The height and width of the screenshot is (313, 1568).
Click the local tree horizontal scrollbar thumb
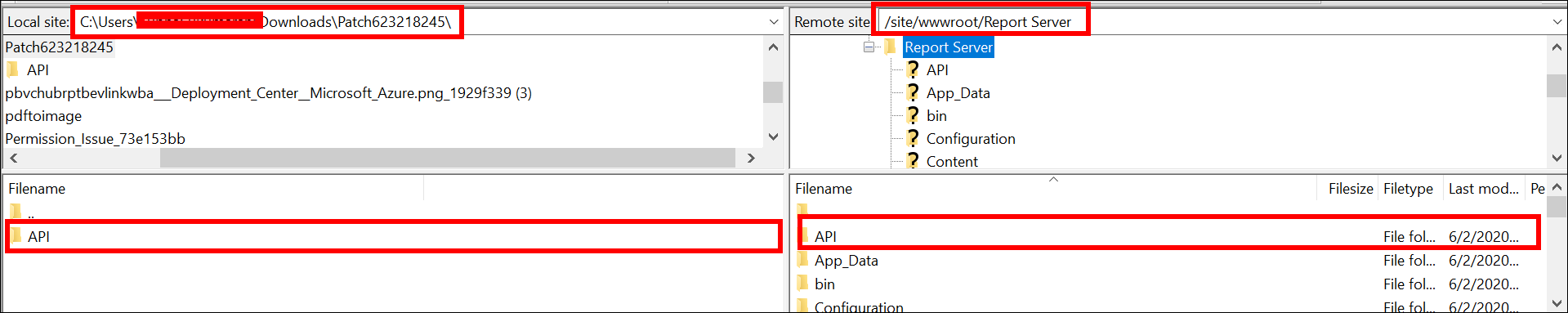click(x=448, y=158)
